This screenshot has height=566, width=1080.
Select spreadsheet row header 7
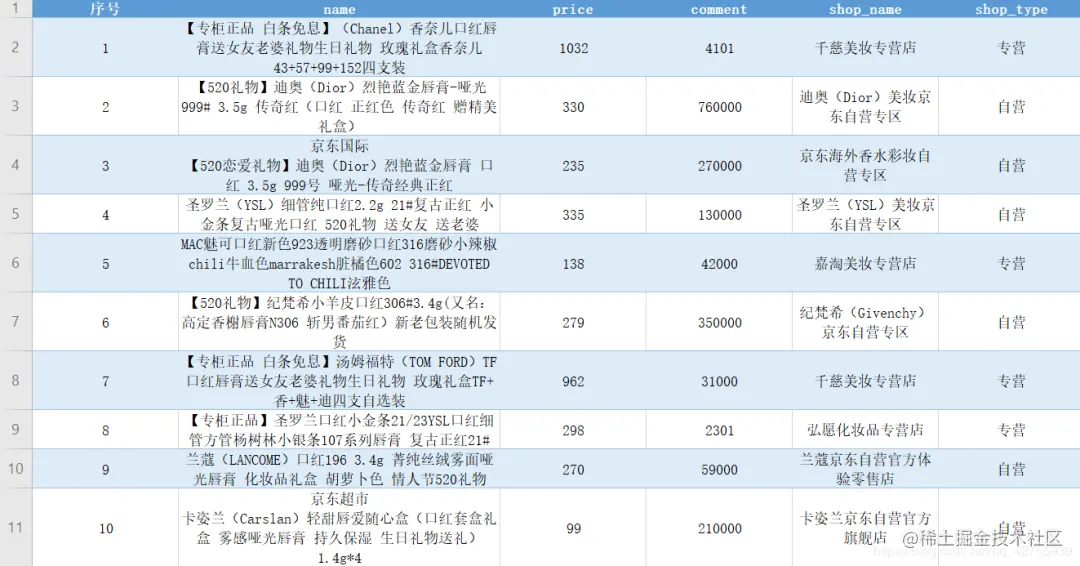click(16, 322)
